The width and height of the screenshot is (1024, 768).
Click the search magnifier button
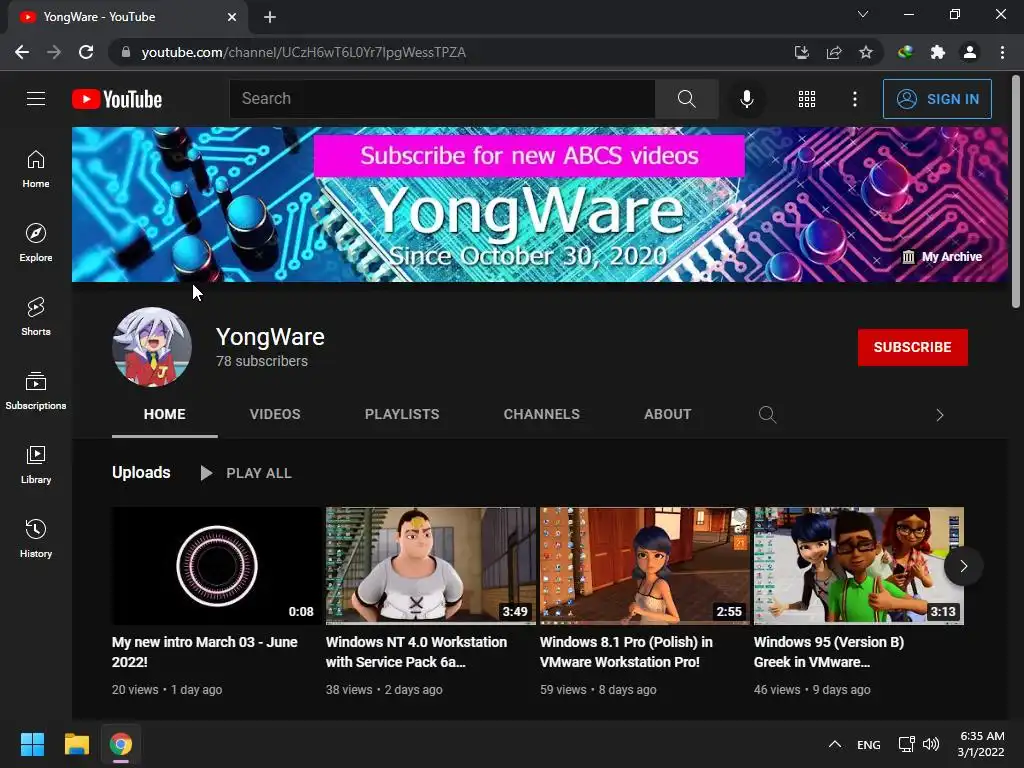(686, 99)
